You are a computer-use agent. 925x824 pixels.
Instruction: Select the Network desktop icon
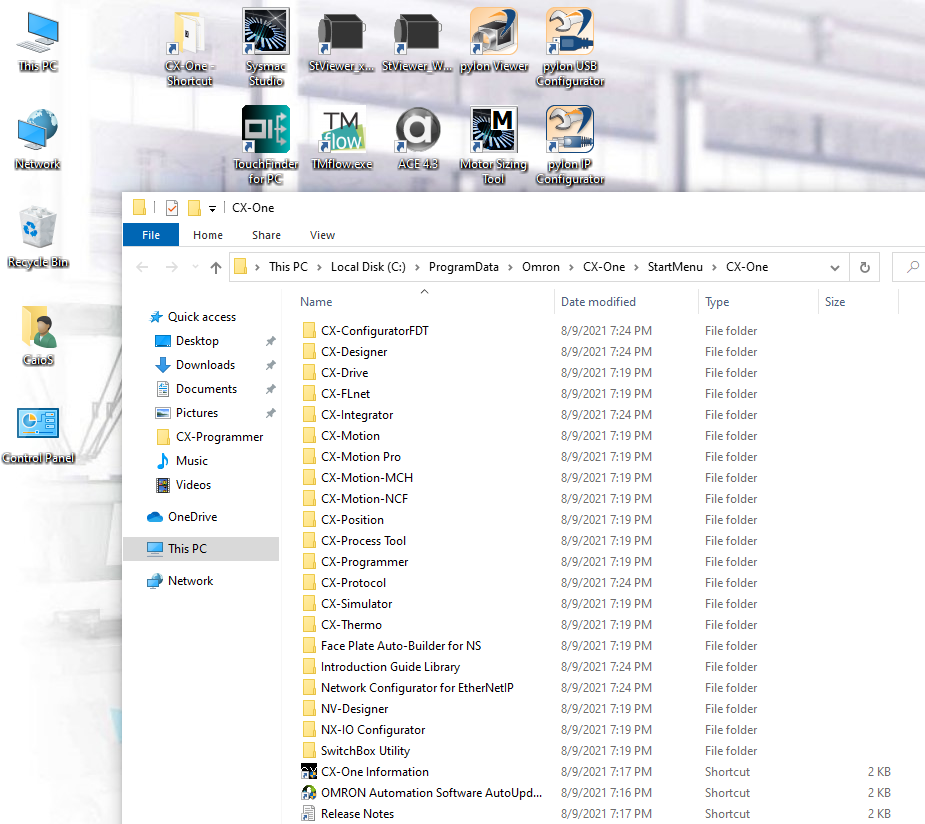(38, 139)
